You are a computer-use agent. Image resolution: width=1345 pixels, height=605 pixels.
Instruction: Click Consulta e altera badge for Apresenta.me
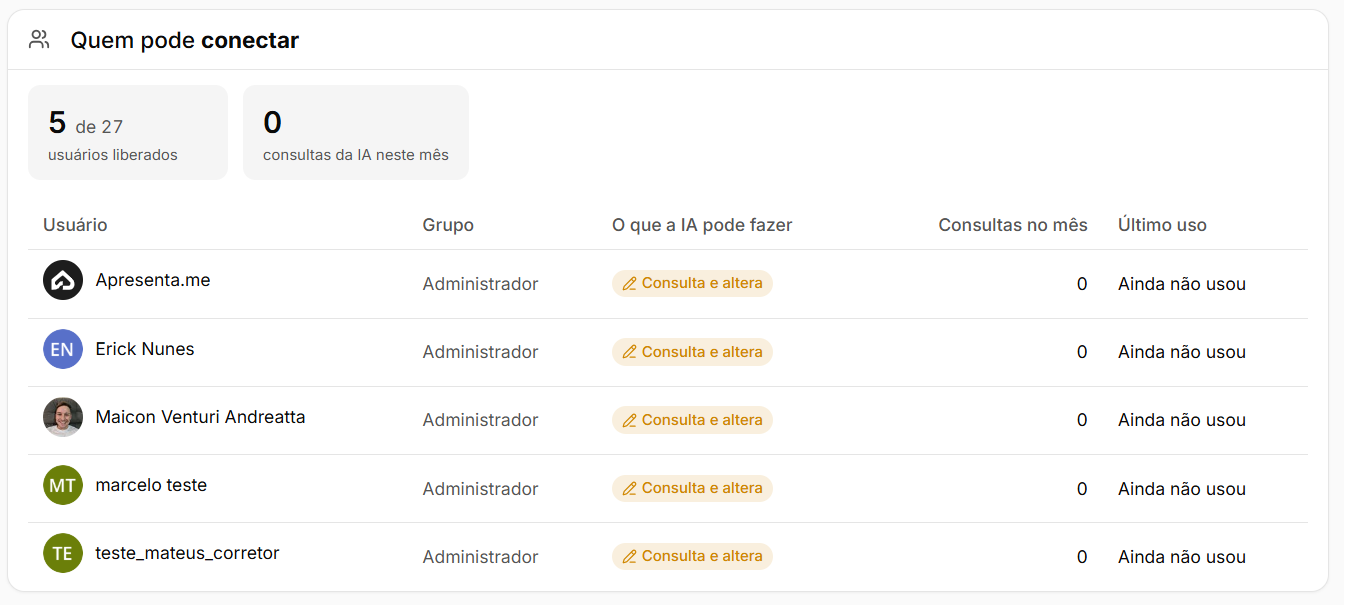692,283
